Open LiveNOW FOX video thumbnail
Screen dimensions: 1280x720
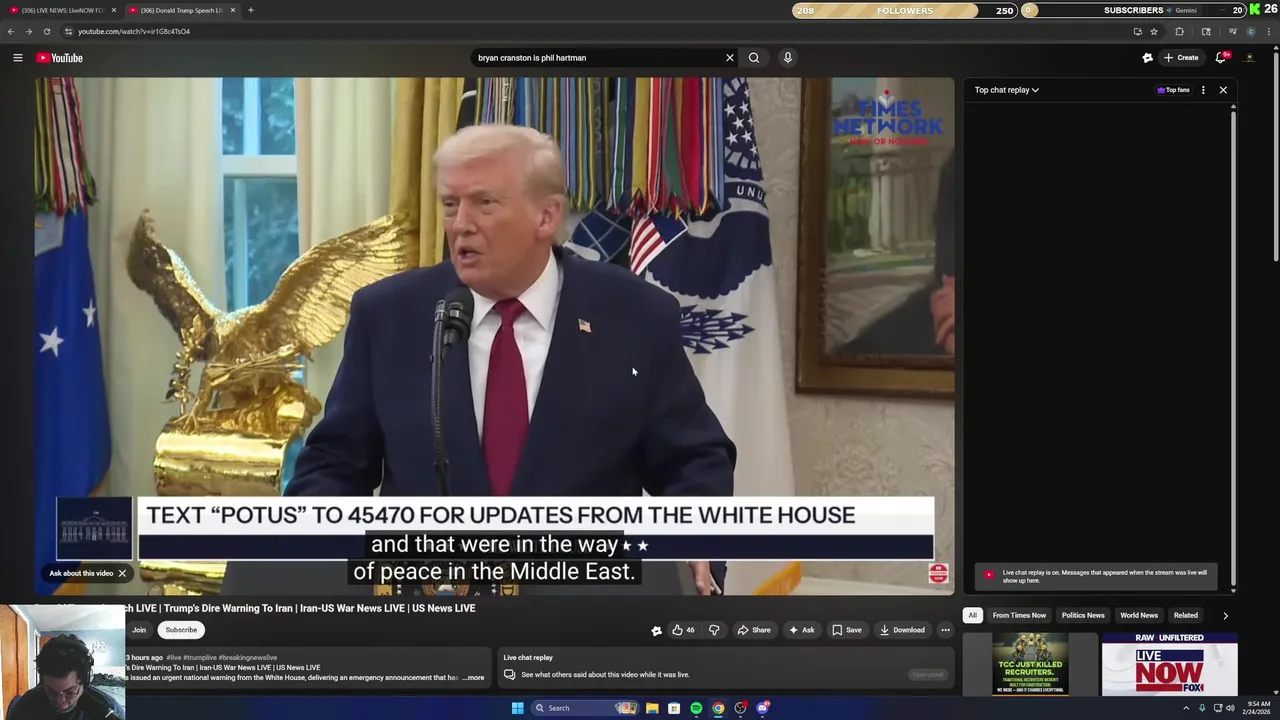pyautogui.click(x=1169, y=665)
